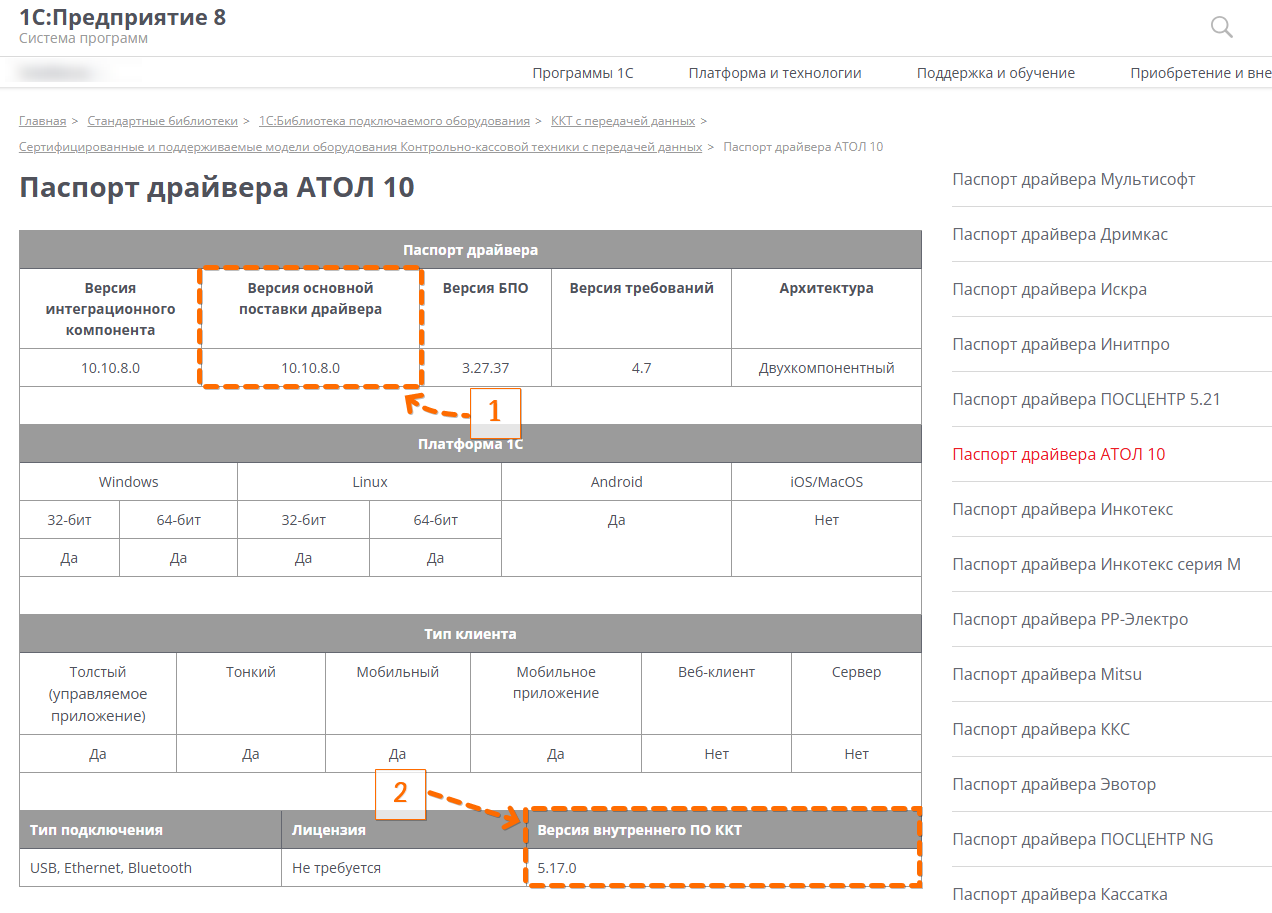This screenshot has width=1272, height=913.
Task: Open Паспорт драйвера Искра page
Action: pos(1049,290)
